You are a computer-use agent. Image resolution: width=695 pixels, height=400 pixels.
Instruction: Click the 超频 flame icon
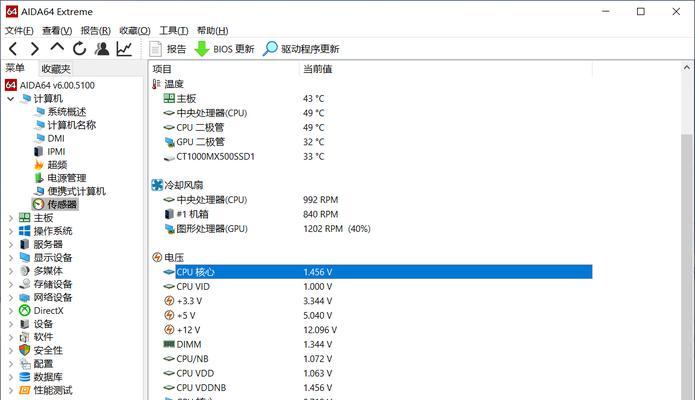pyautogui.click(x=39, y=165)
